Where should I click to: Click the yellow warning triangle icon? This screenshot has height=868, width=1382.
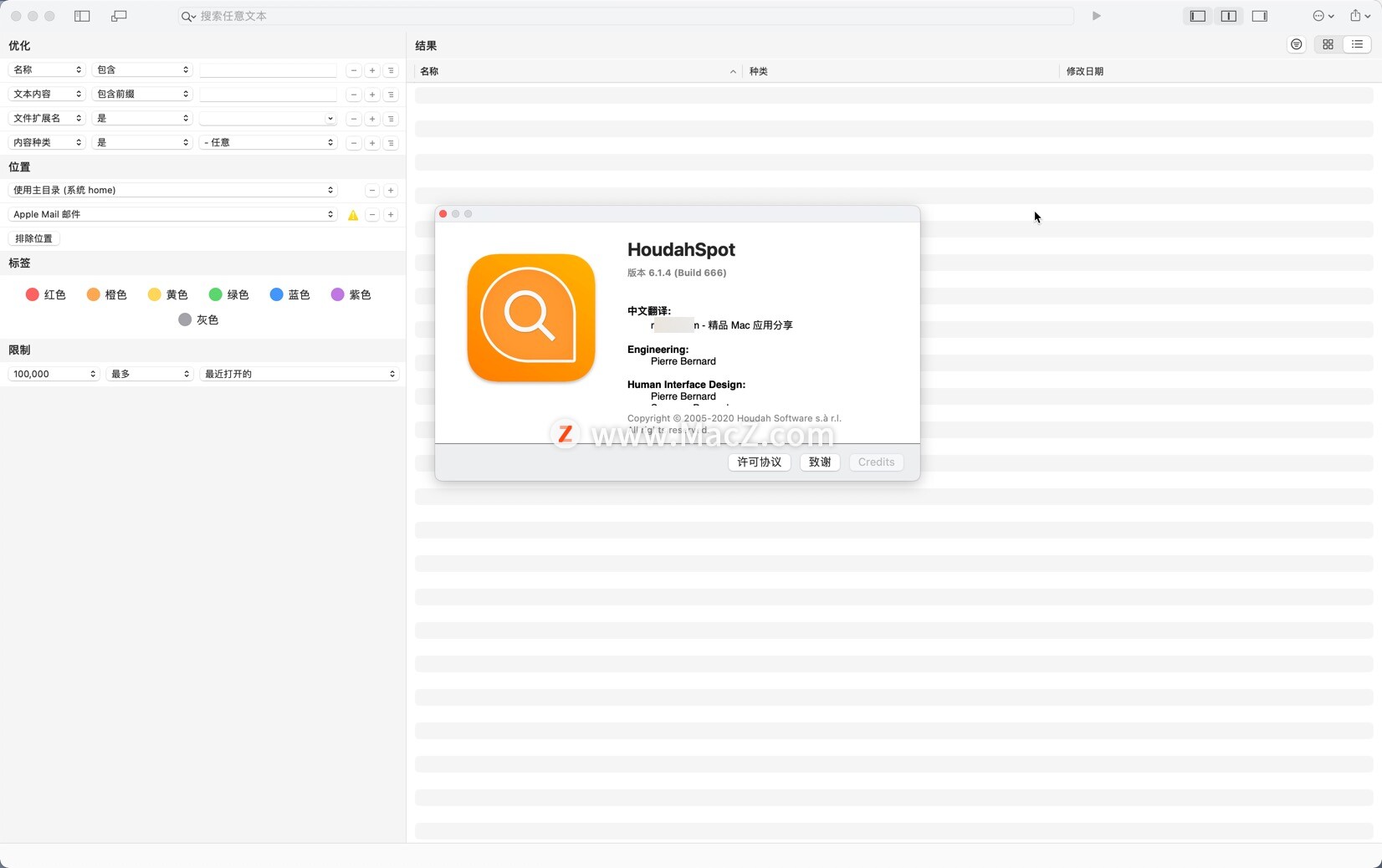[353, 215]
